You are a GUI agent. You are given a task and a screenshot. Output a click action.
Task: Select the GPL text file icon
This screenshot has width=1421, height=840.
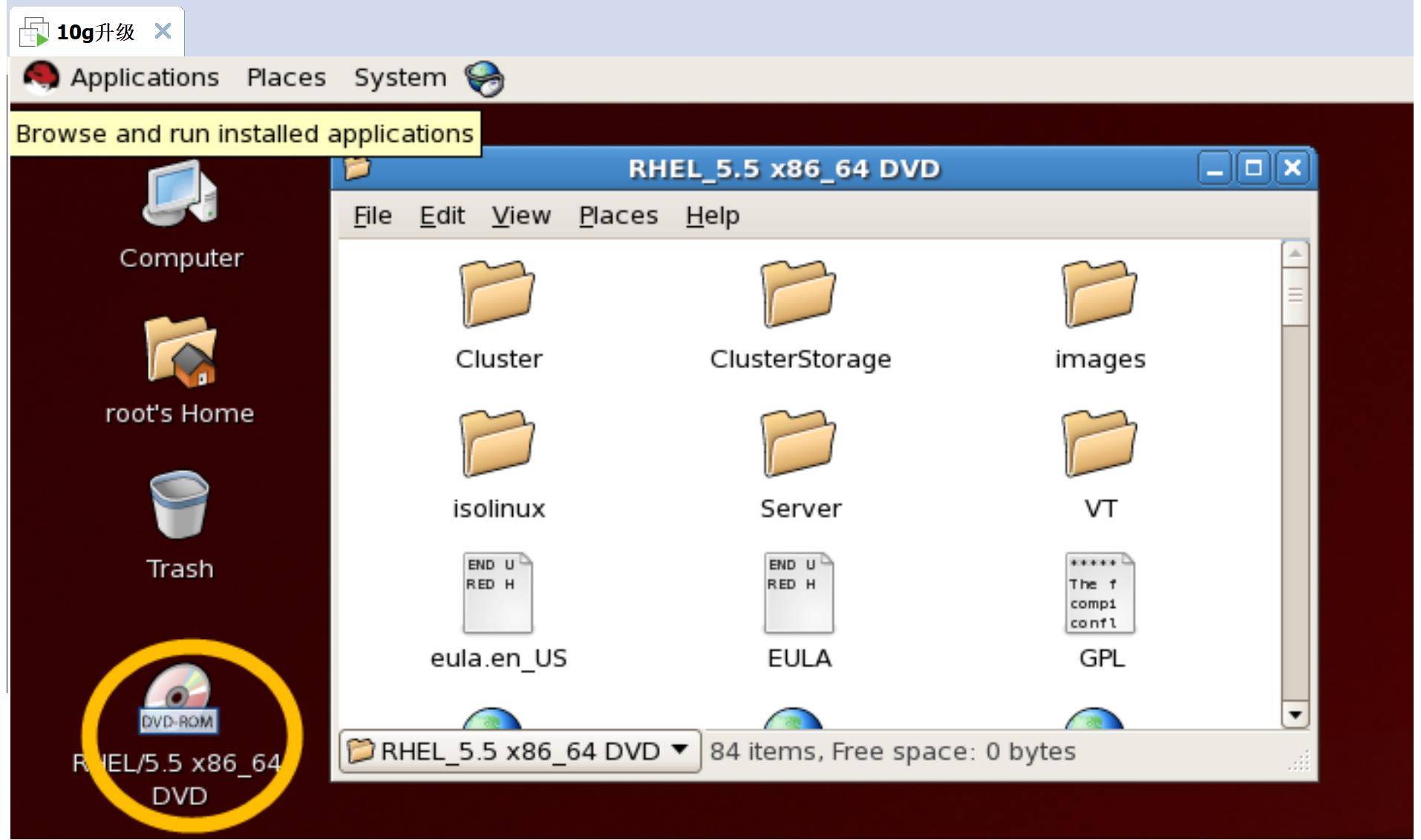pyautogui.click(x=1100, y=593)
